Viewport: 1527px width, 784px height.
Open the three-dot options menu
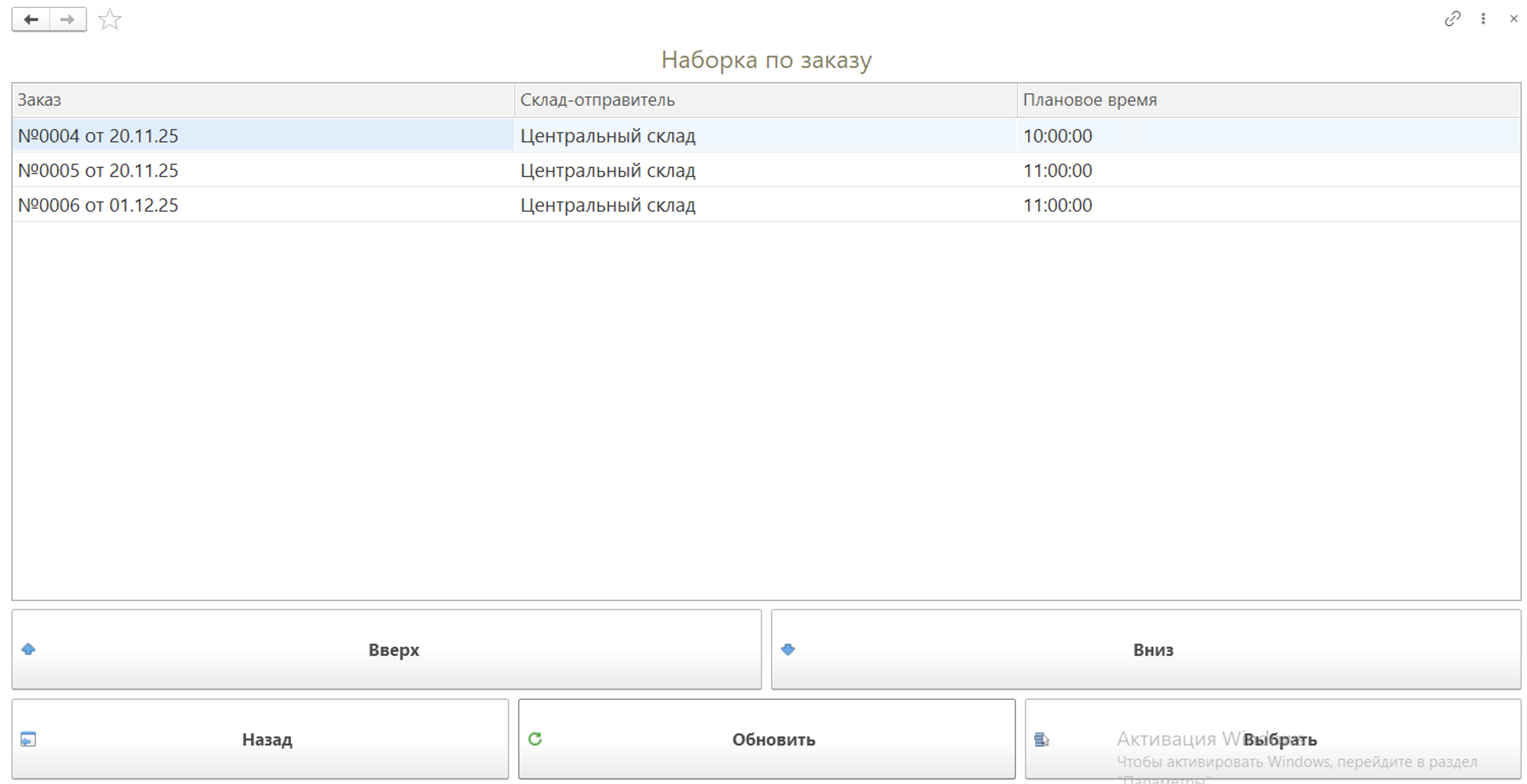[x=1483, y=19]
